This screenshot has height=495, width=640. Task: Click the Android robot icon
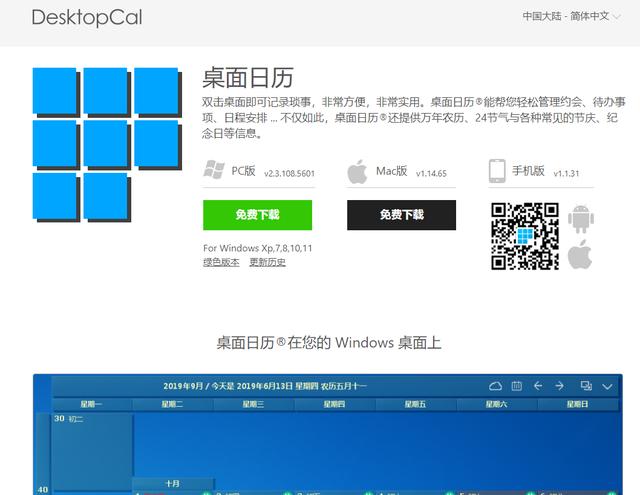click(x=581, y=219)
